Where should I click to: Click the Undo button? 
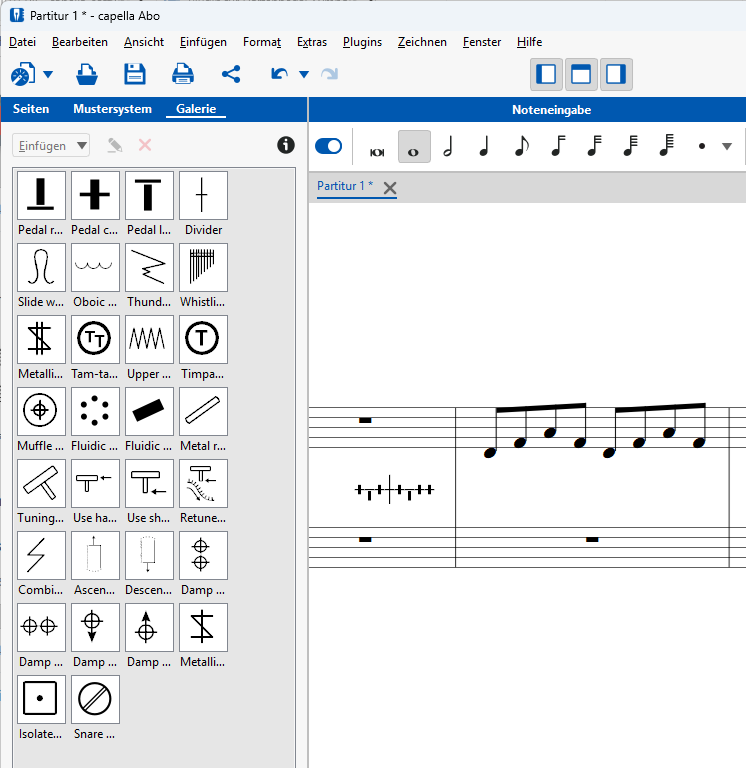pos(279,74)
